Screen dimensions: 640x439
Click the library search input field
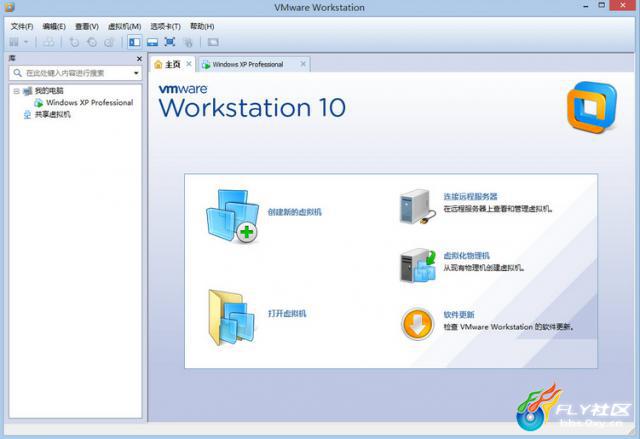[76, 73]
